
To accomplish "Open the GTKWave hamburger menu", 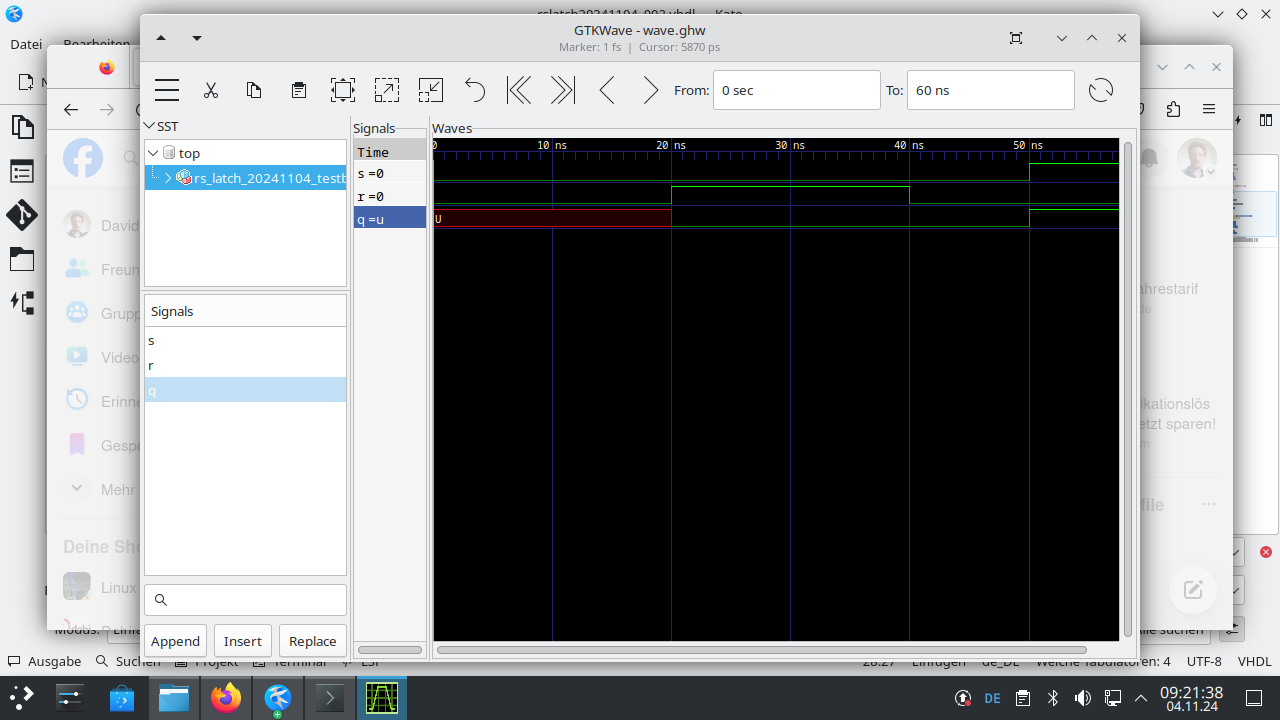I will [166, 90].
